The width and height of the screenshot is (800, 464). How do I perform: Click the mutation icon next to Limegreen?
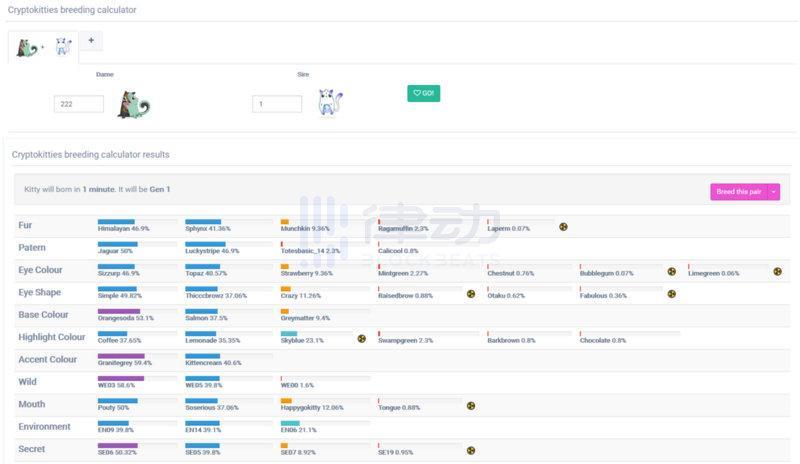point(777,271)
